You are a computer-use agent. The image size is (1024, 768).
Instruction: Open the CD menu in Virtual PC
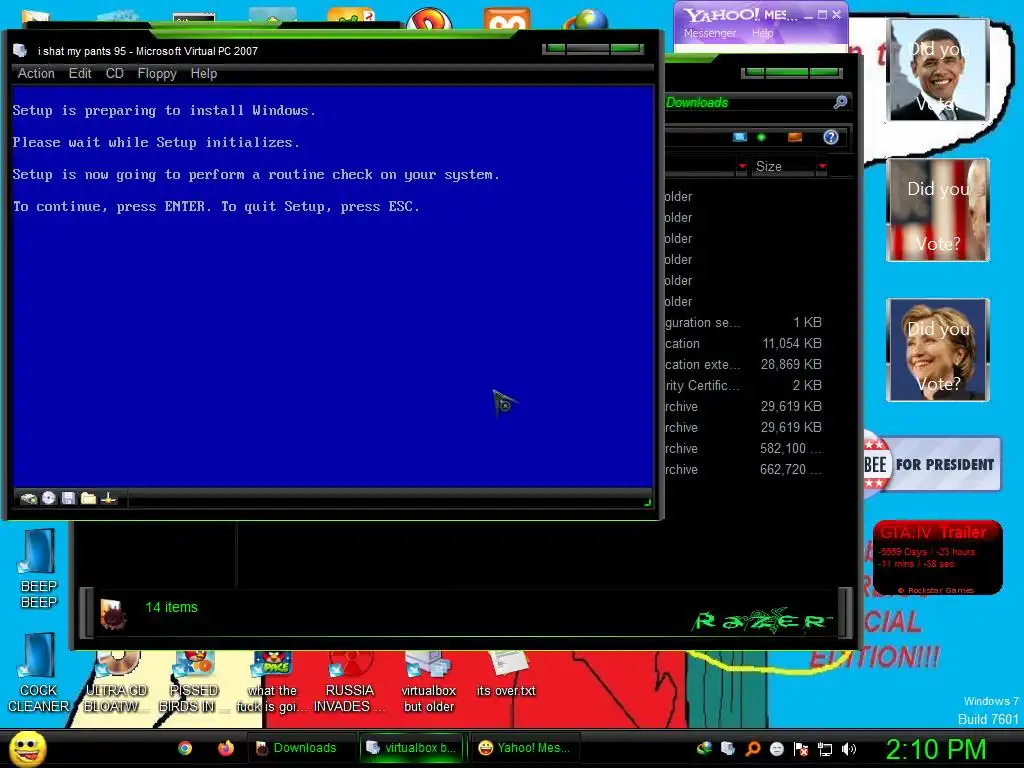pos(114,73)
